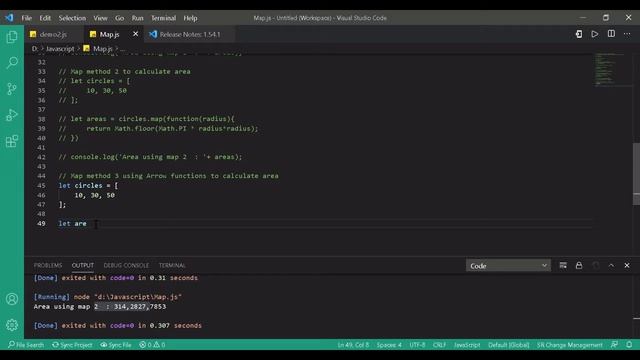This screenshot has height=360, width=640.
Task: Switch to Release Notes: 1.54.1 tab
Action: point(189,34)
